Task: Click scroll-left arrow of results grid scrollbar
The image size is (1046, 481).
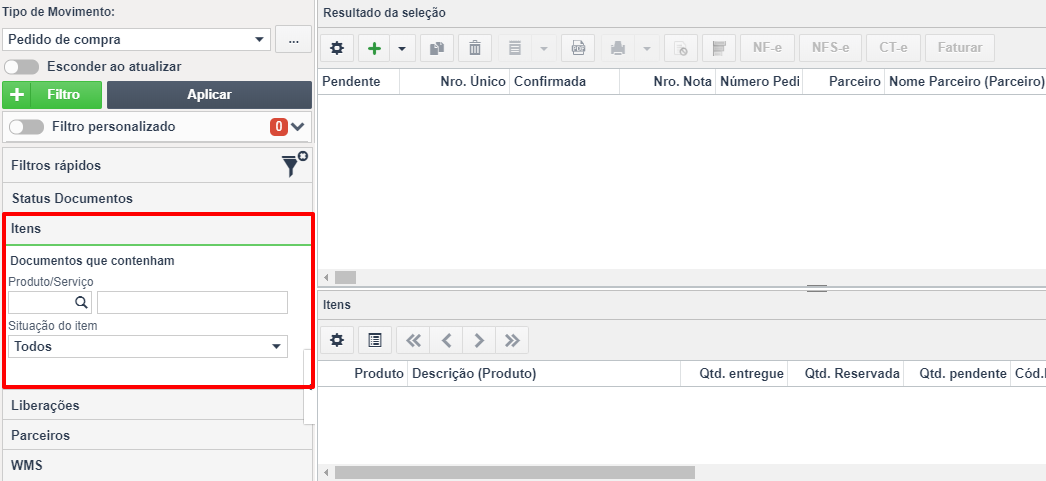Action: (326, 277)
